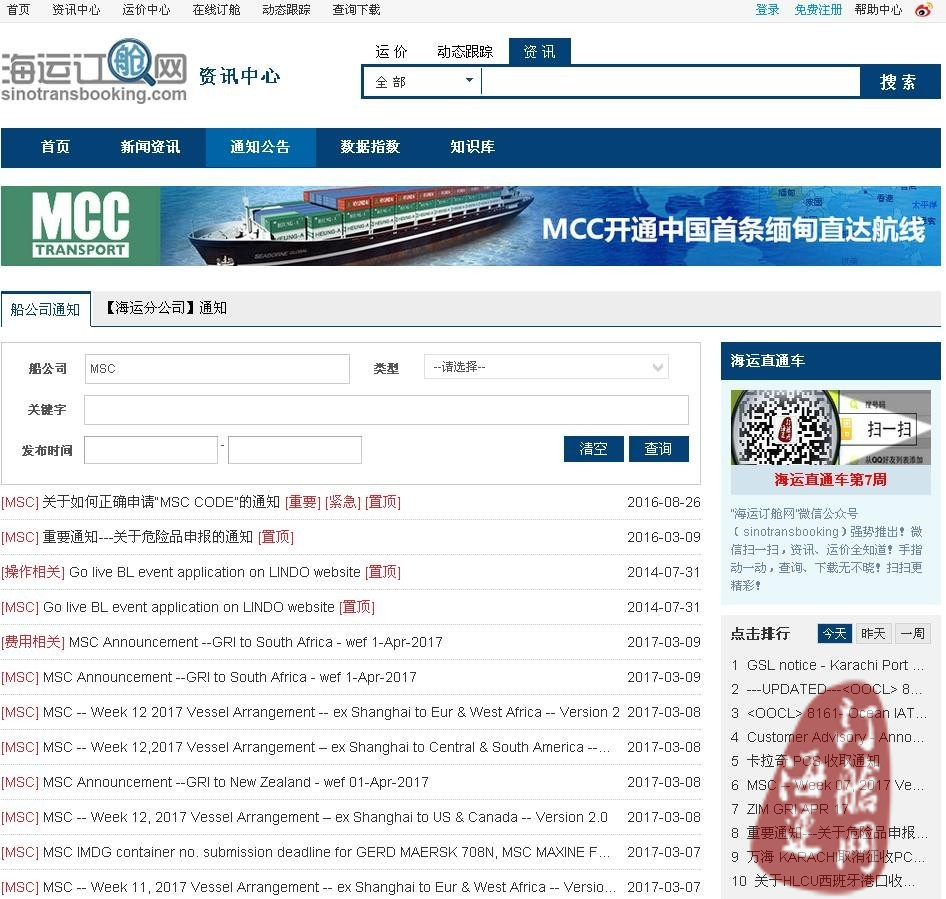Screen dimensions: 946x899
Task: Open the MCC Transport banner ad
Action: coord(471,226)
